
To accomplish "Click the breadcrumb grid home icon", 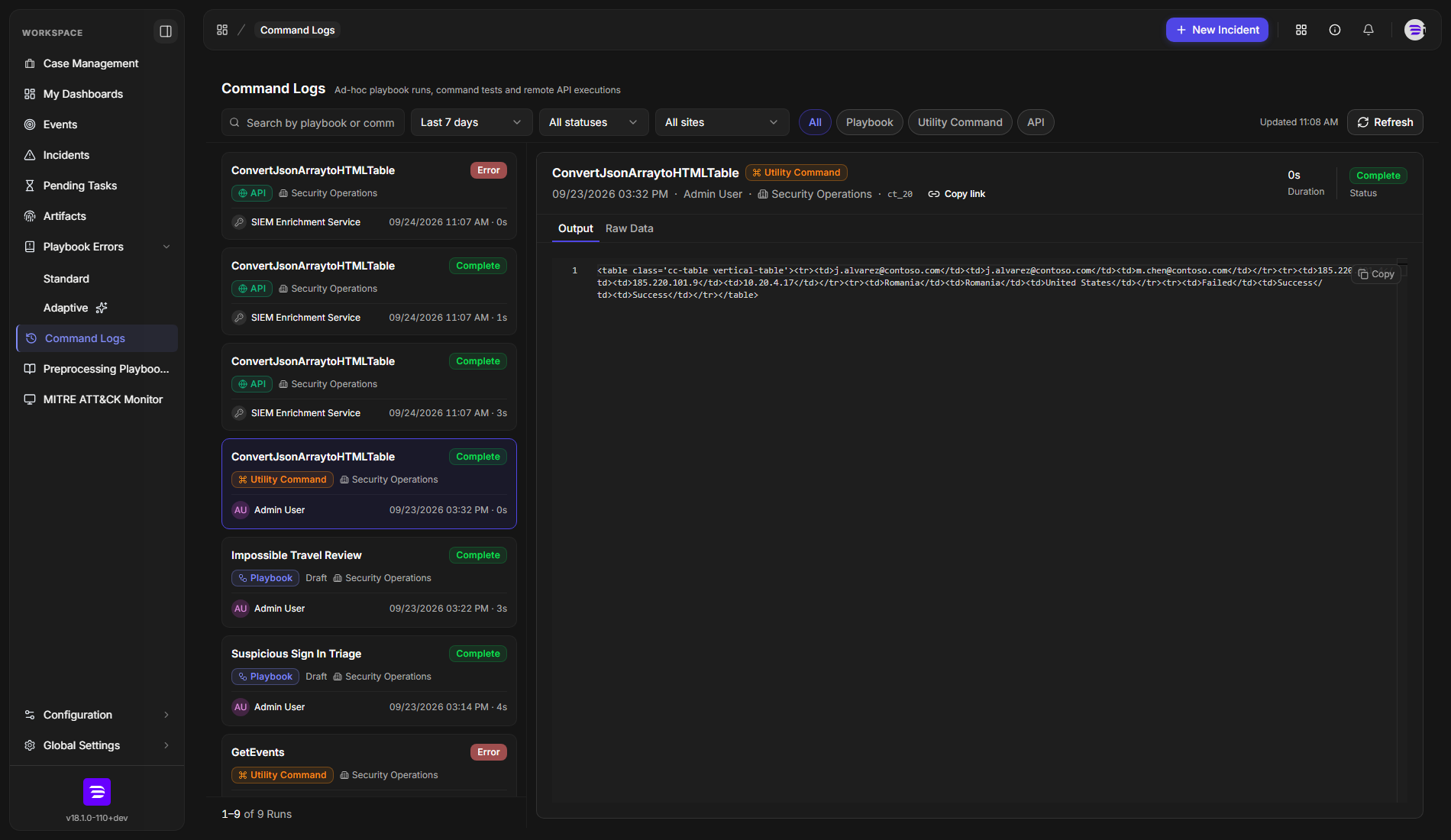I will pyautogui.click(x=222, y=30).
